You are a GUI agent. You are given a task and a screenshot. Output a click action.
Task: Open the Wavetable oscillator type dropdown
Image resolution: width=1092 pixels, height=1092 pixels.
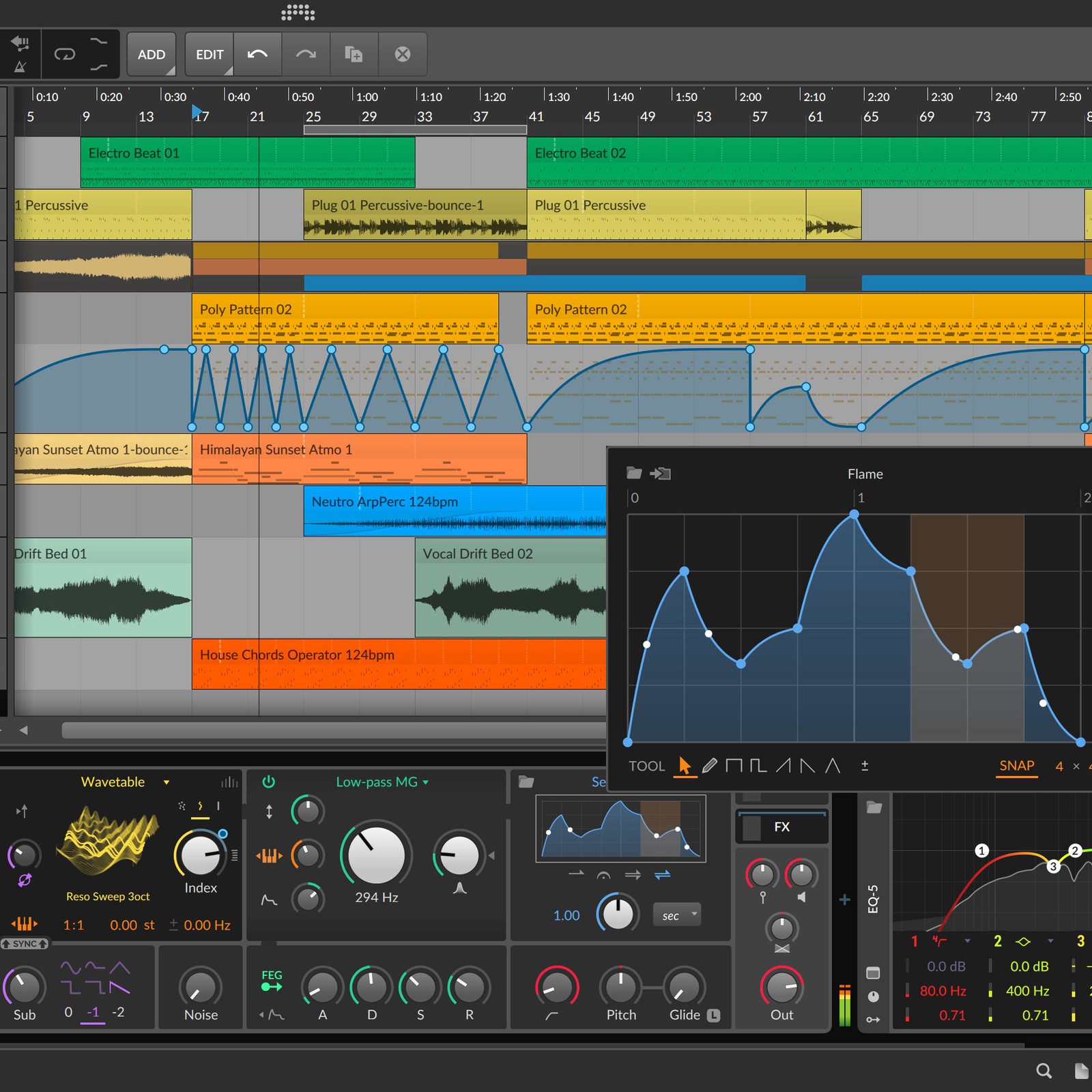click(166, 782)
